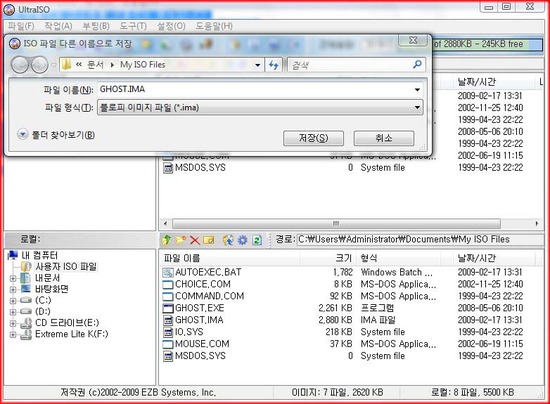The width and height of the screenshot is (550, 404).
Task: Click the scrollbar right arrow
Action: pos(537,223)
